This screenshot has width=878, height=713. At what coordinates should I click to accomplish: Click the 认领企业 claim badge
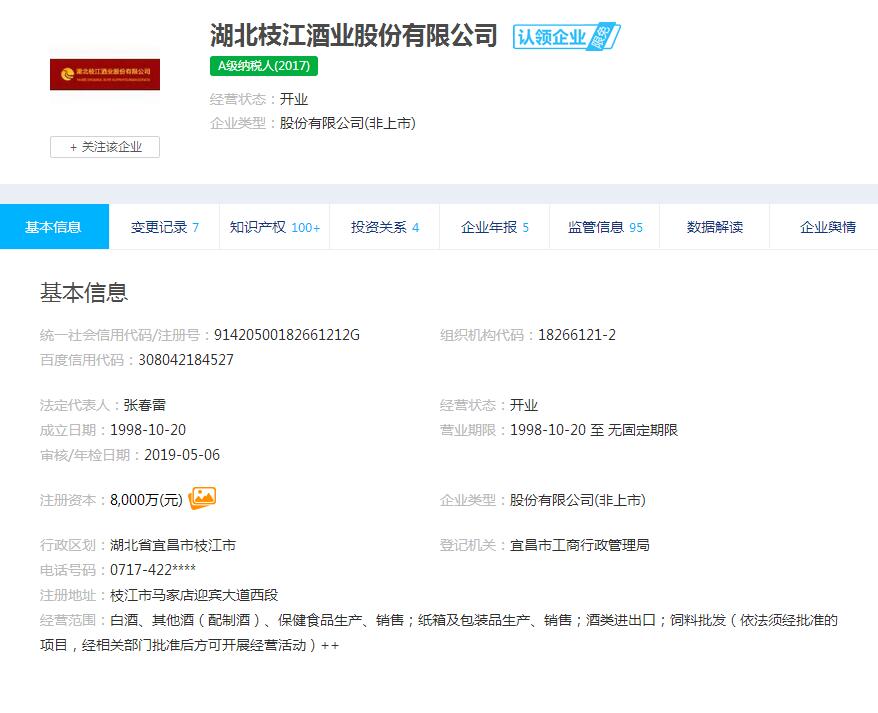click(566, 37)
